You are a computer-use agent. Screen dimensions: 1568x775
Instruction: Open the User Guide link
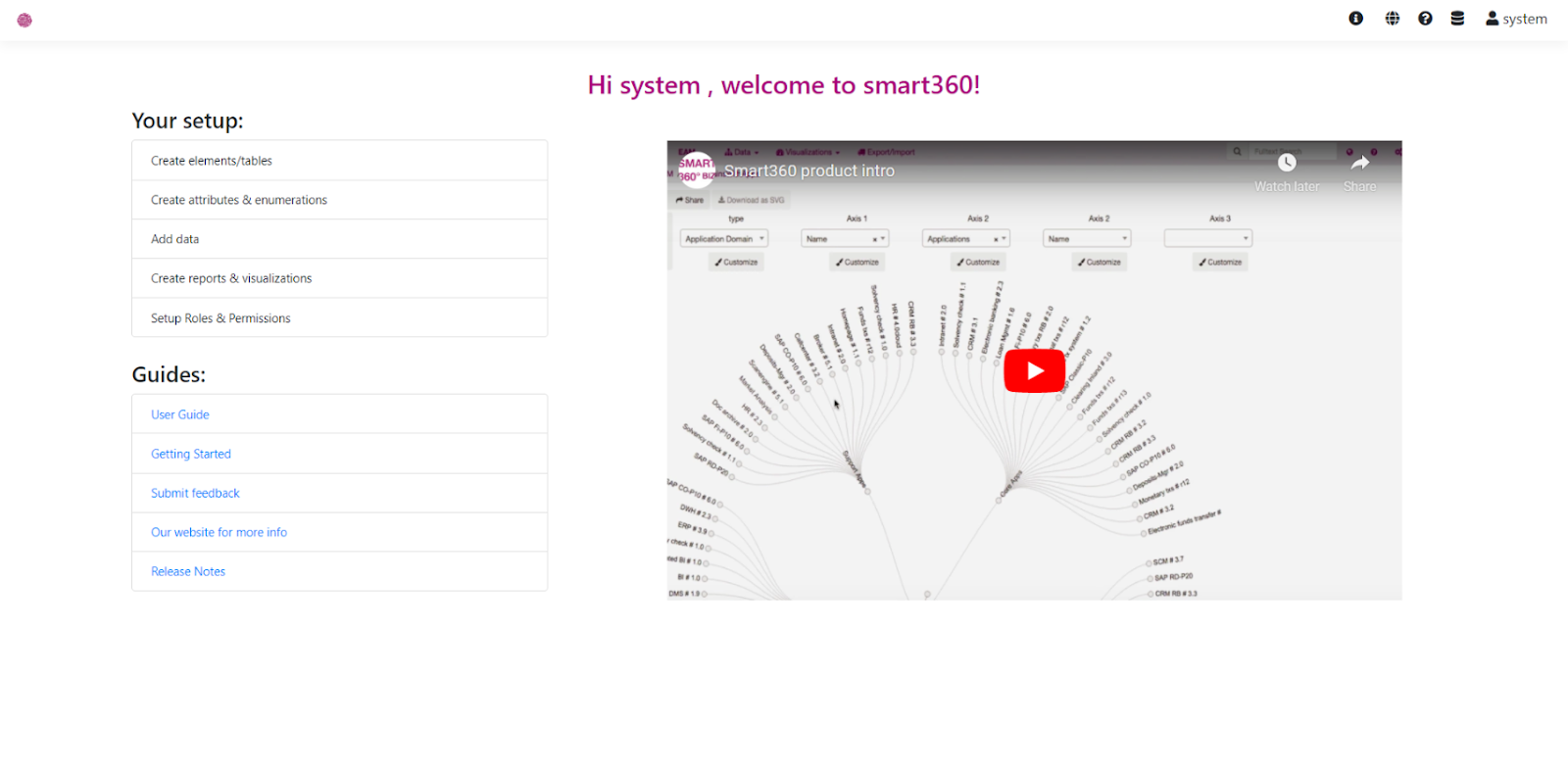point(180,414)
